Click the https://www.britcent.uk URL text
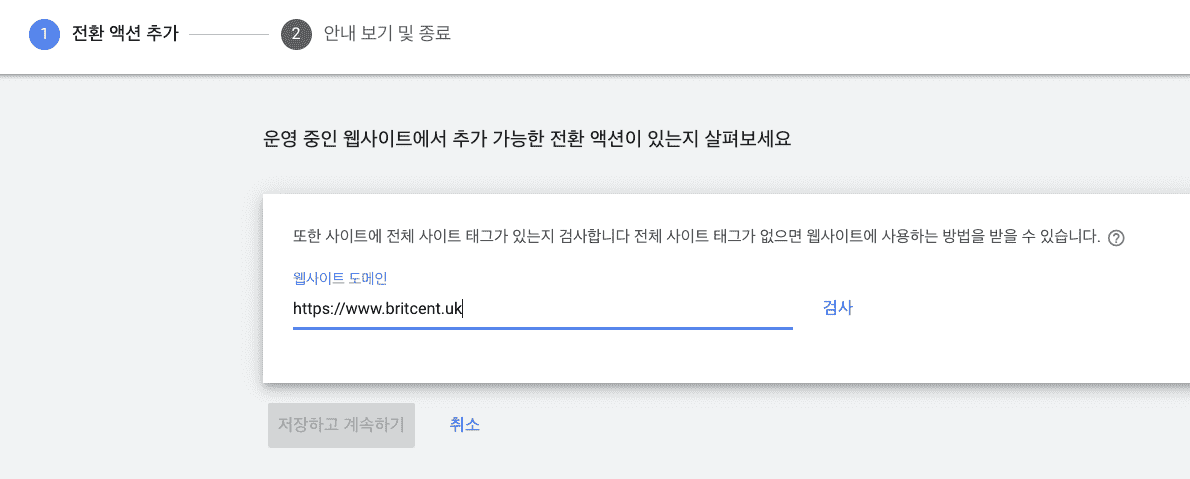 tap(377, 309)
